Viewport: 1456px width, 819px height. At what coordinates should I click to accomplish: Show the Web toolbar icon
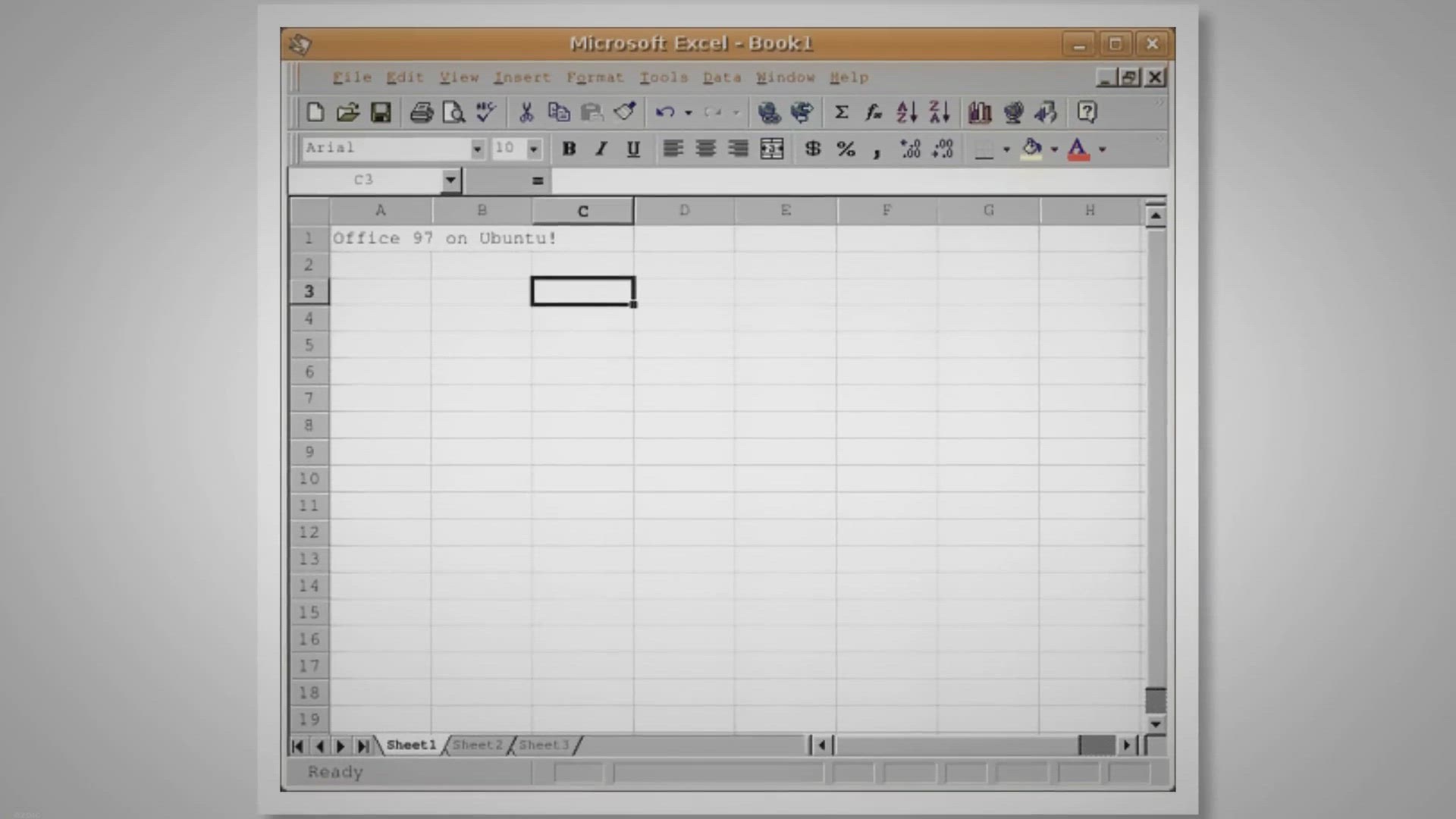click(802, 112)
